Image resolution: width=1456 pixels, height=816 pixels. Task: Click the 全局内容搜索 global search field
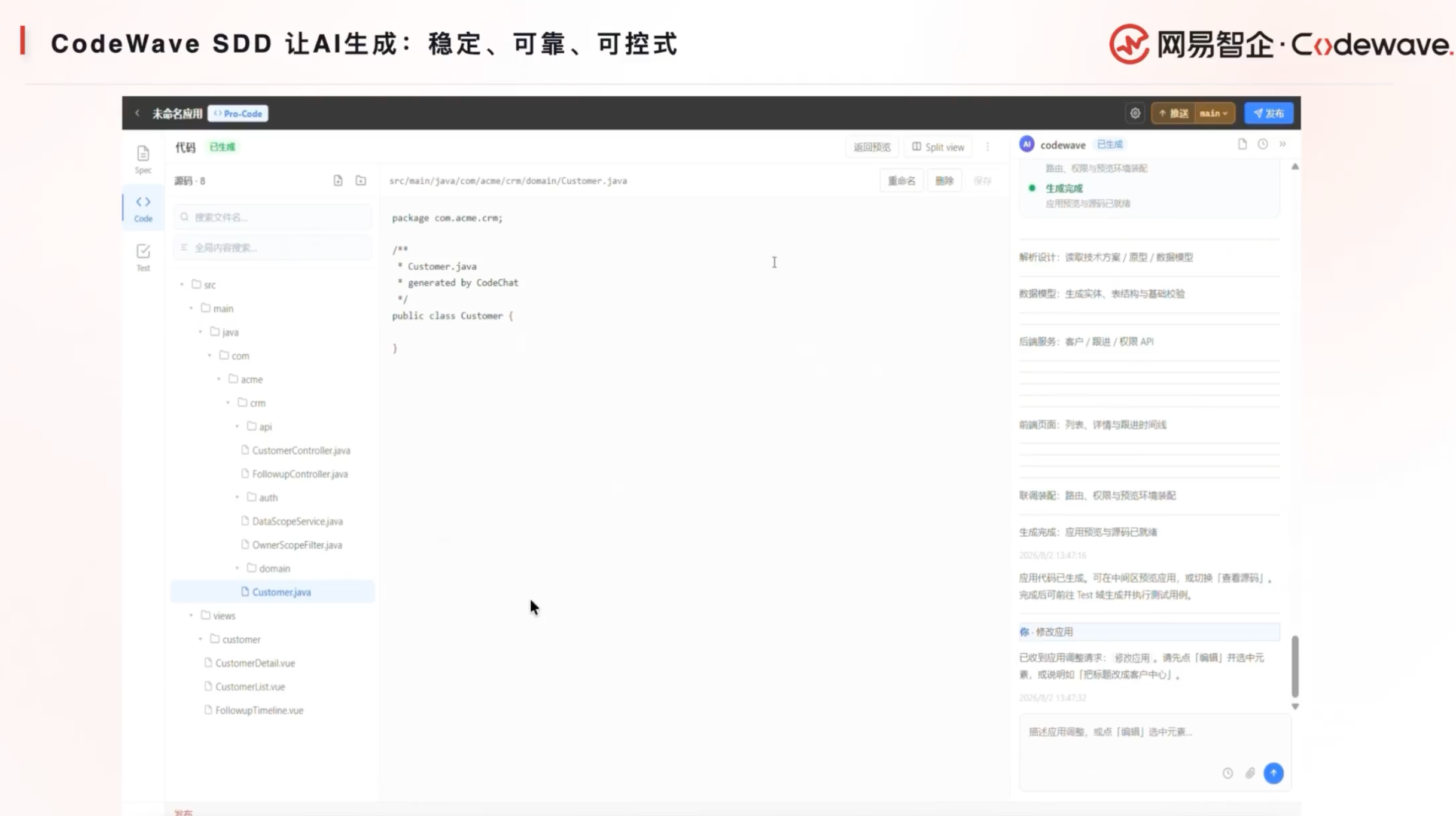coord(273,248)
